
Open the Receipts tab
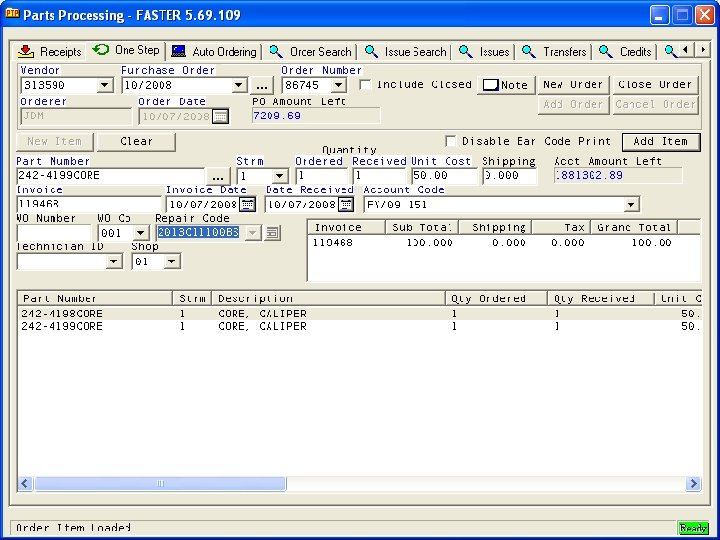[49, 51]
